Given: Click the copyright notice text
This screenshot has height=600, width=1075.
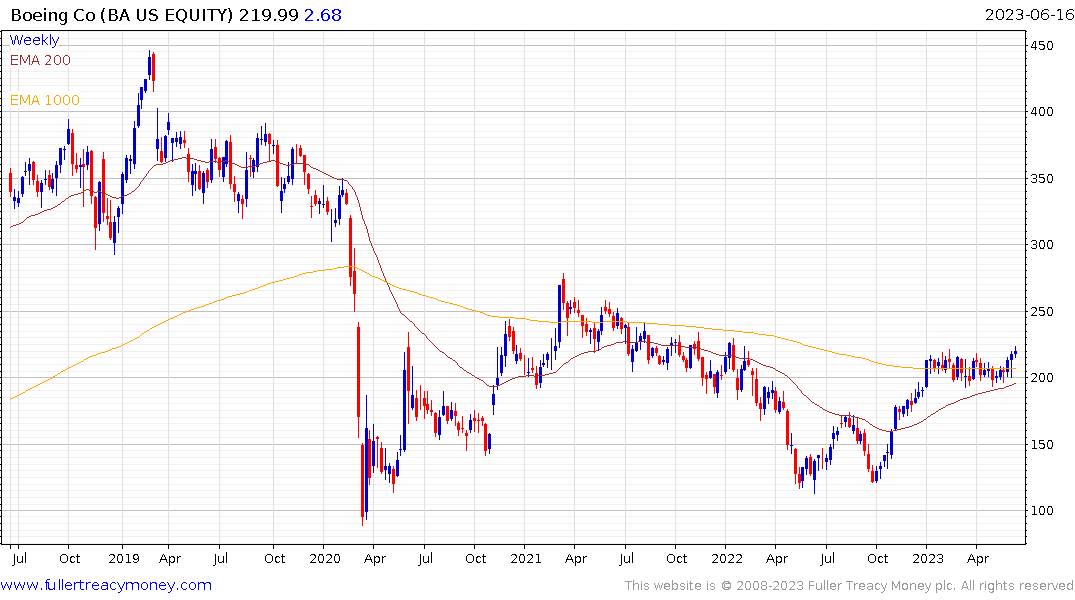Looking at the screenshot, I should pos(849,586).
